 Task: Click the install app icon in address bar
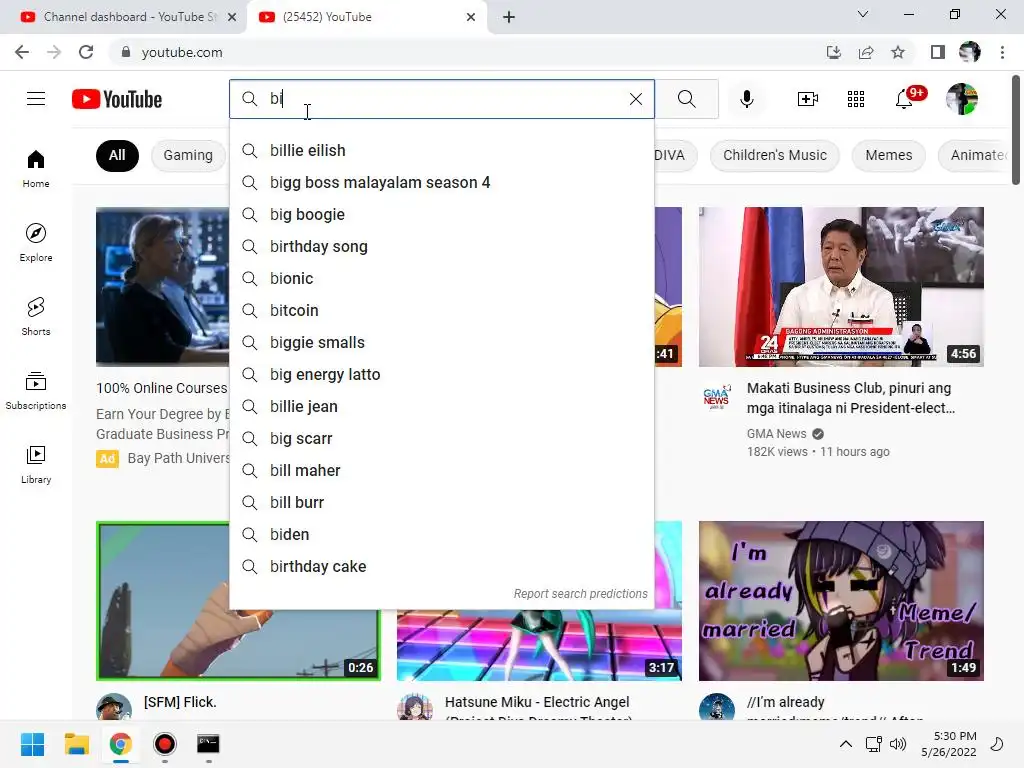coord(834,52)
